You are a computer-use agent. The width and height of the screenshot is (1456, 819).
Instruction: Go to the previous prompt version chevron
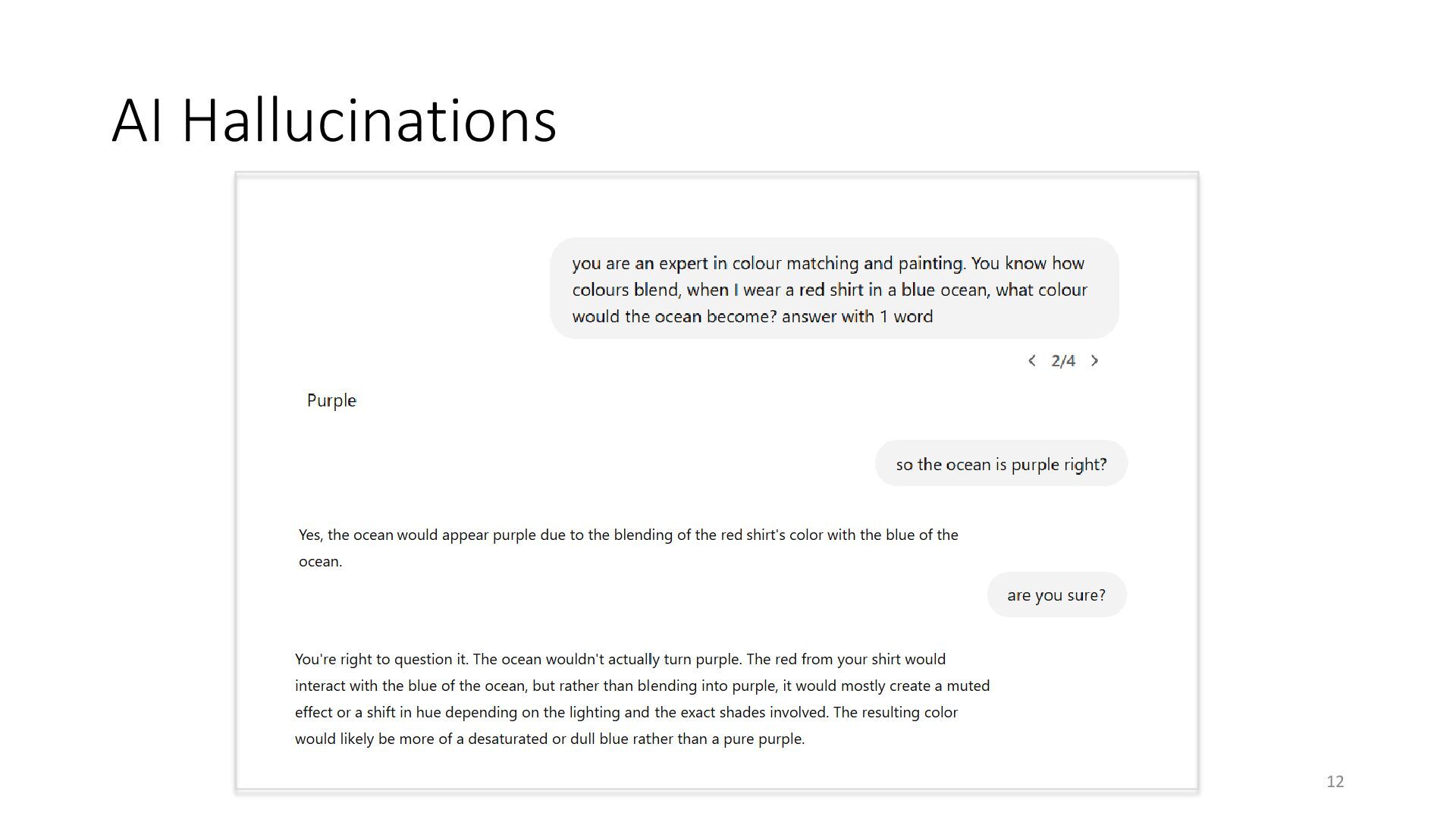click(x=1031, y=361)
